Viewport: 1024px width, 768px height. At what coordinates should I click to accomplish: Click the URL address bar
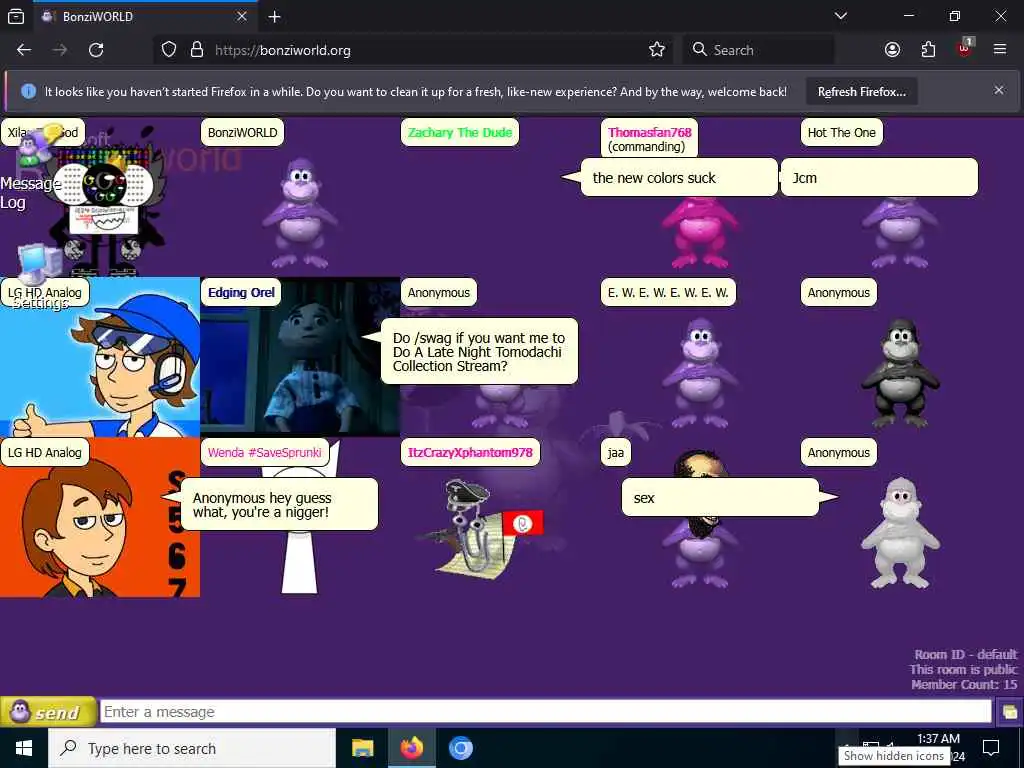pos(411,50)
